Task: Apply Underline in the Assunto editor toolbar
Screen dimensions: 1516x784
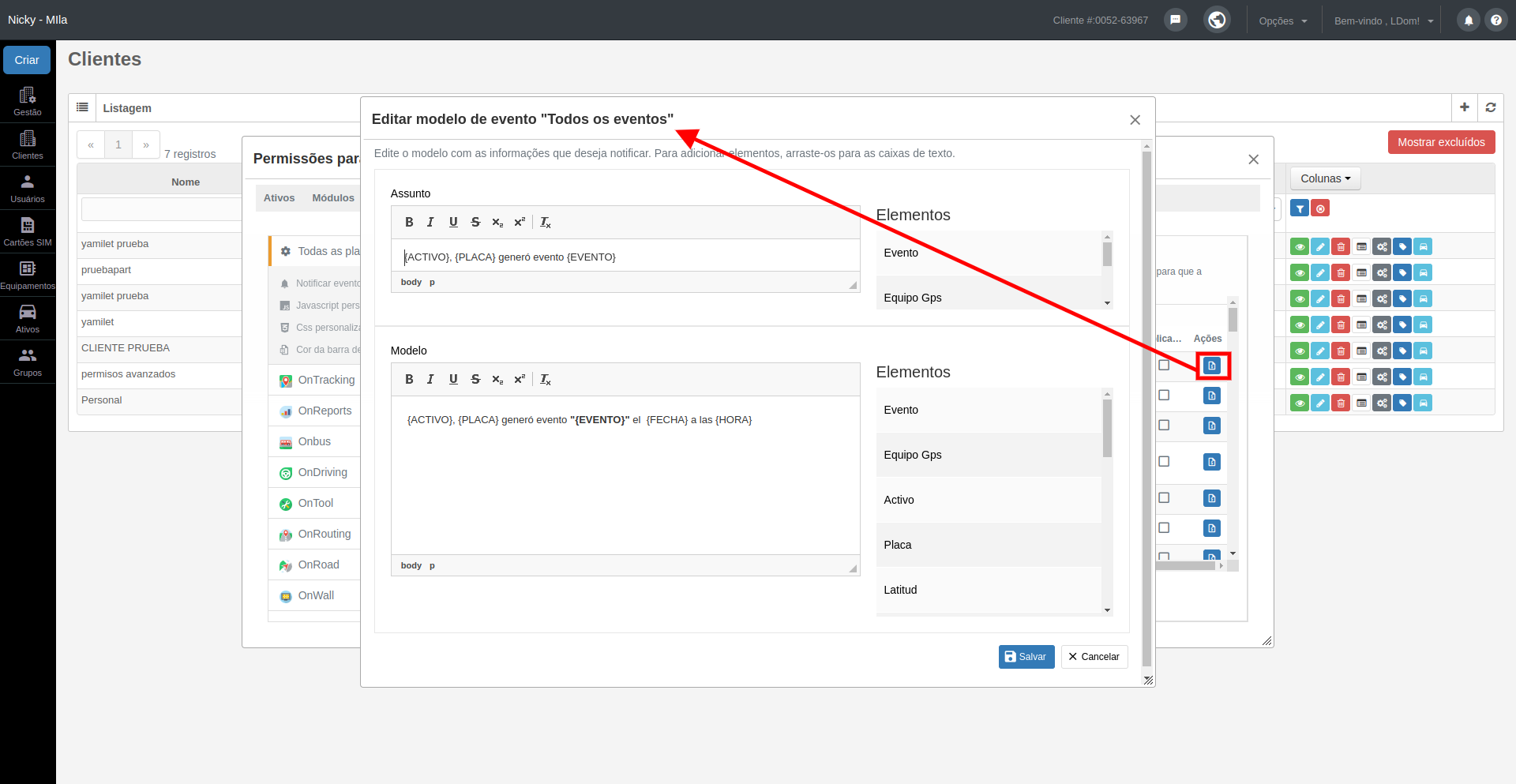Action: tap(453, 223)
